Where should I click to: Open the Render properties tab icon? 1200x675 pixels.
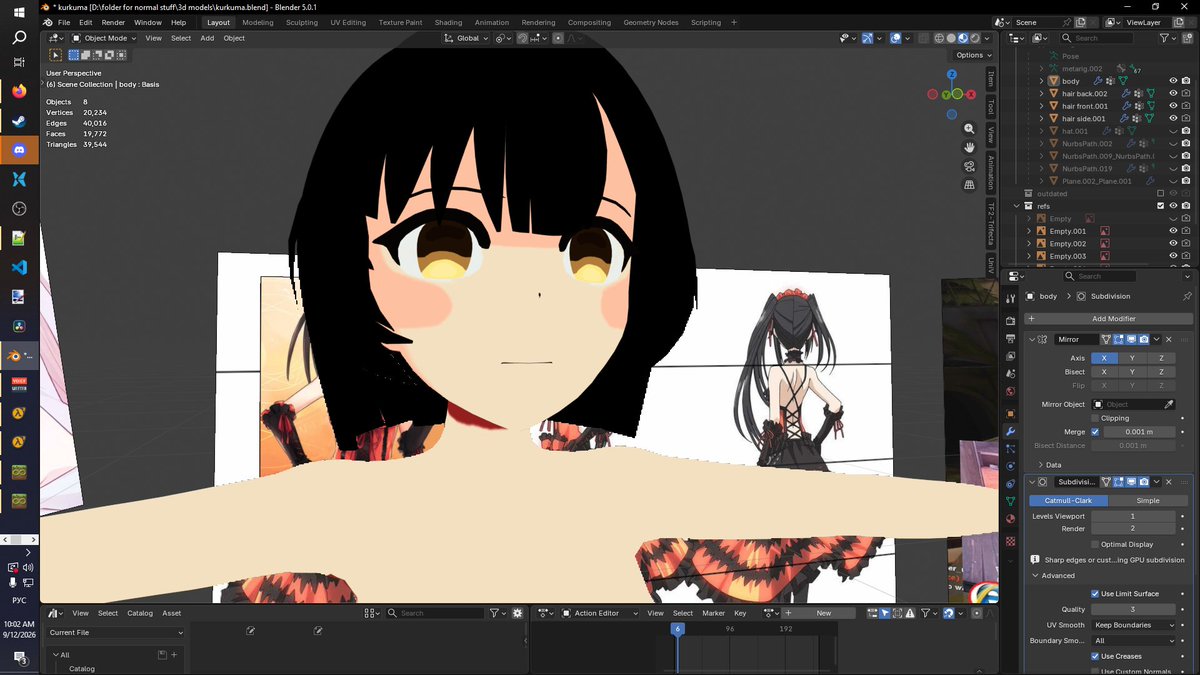[1010, 322]
